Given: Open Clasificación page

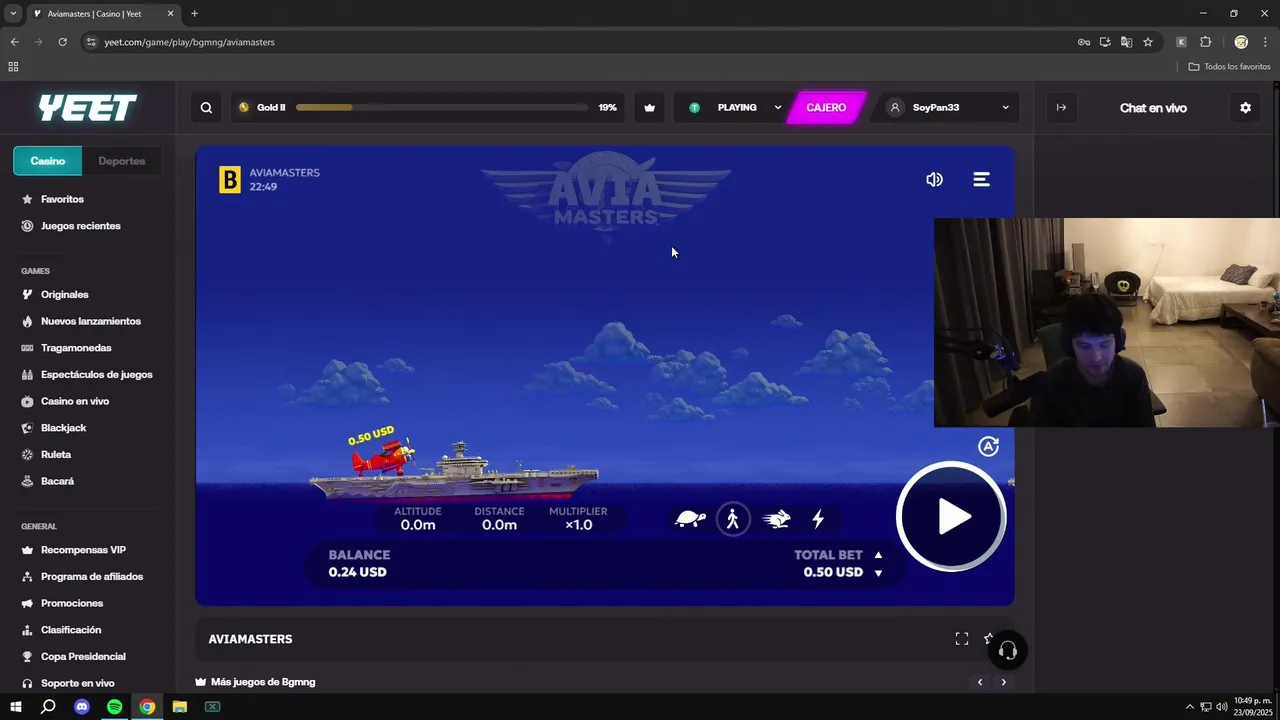Looking at the screenshot, I should (71, 630).
